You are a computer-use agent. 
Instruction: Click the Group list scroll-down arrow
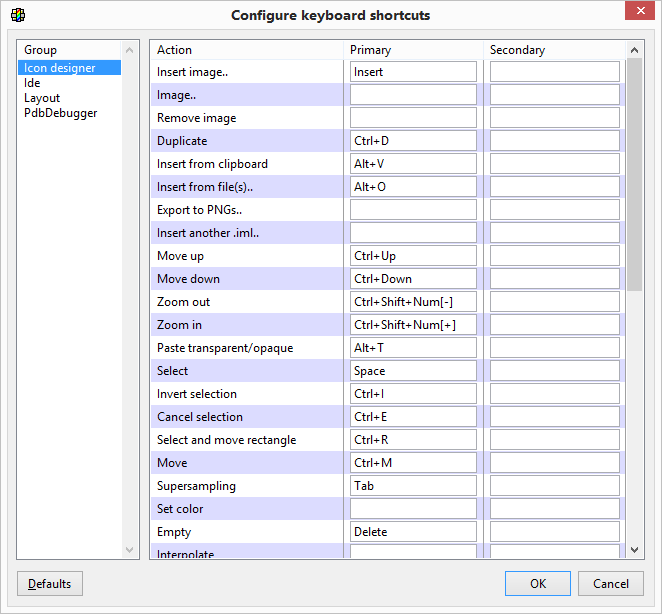[129, 550]
